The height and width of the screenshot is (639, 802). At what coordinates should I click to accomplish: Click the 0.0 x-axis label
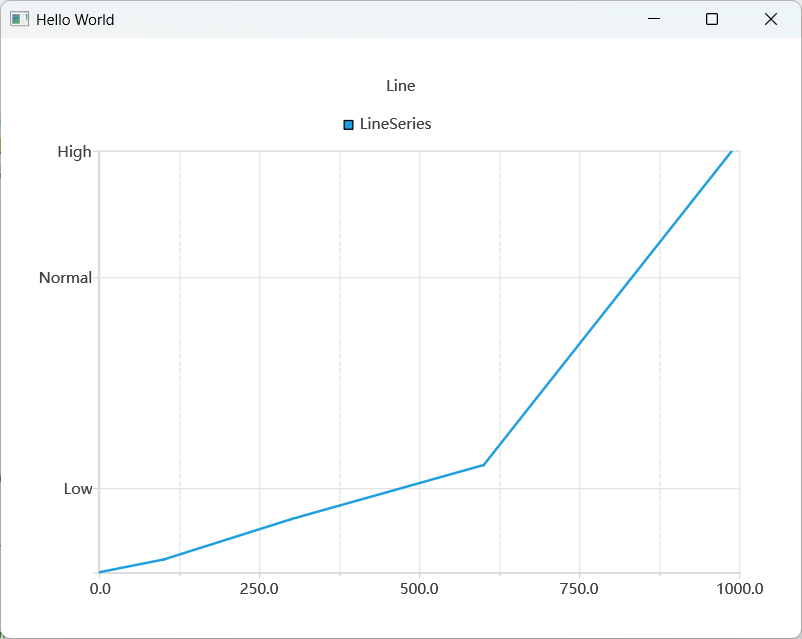[x=100, y=589]
